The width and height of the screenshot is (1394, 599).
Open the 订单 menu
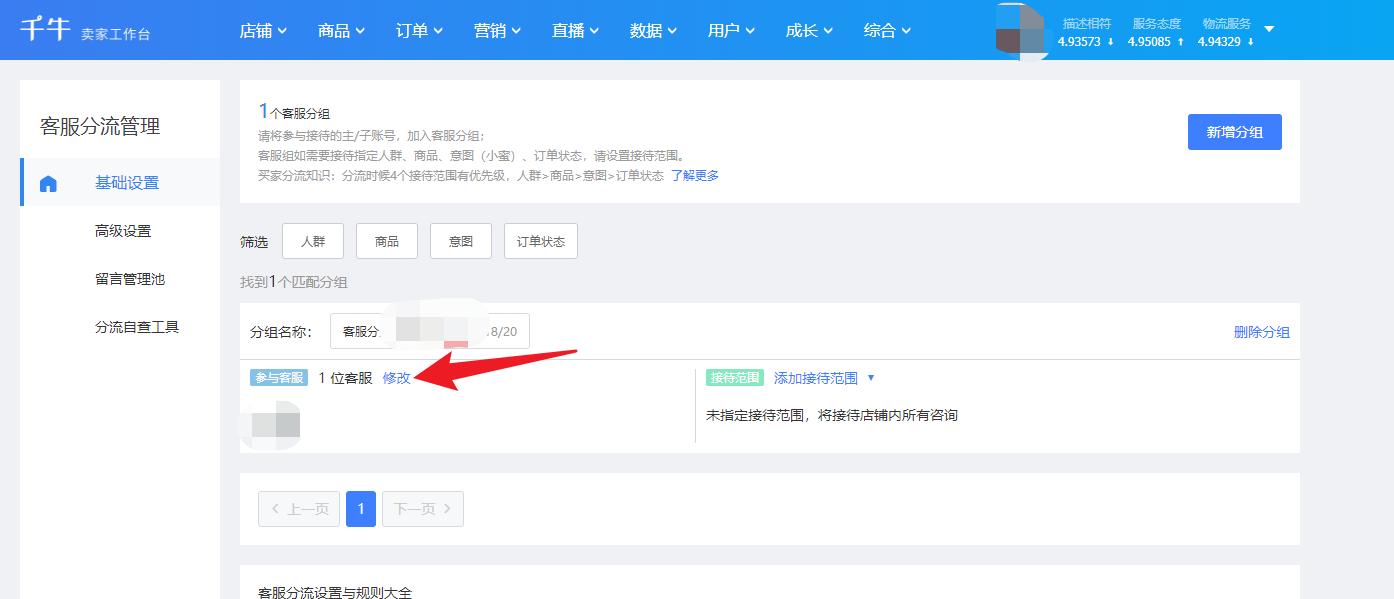[418, 30]
